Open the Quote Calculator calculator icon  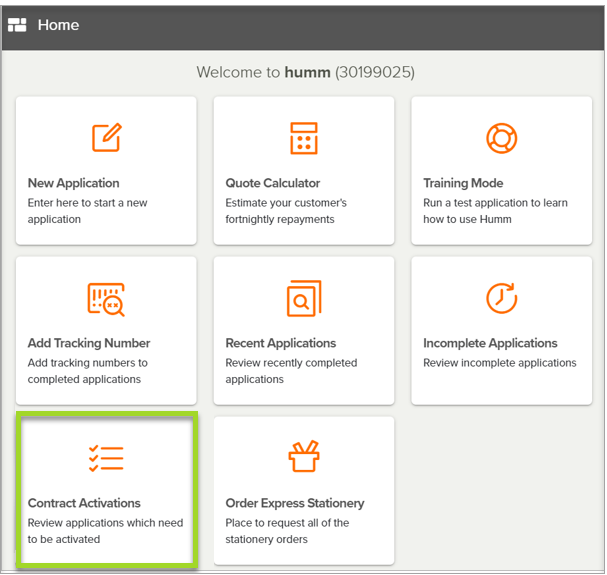[304, 138]
